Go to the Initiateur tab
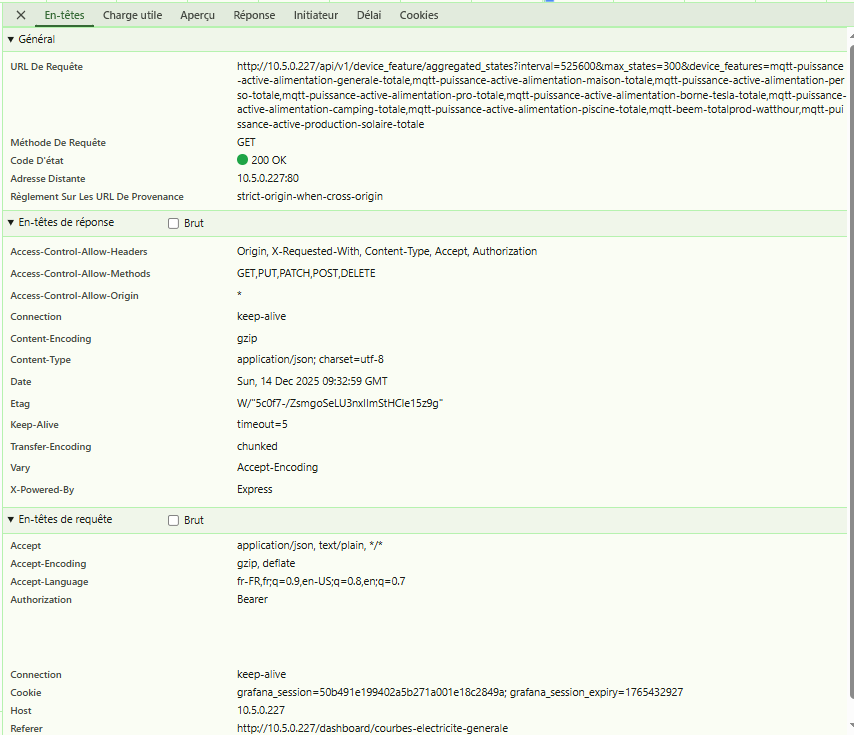 click(315, 15)
